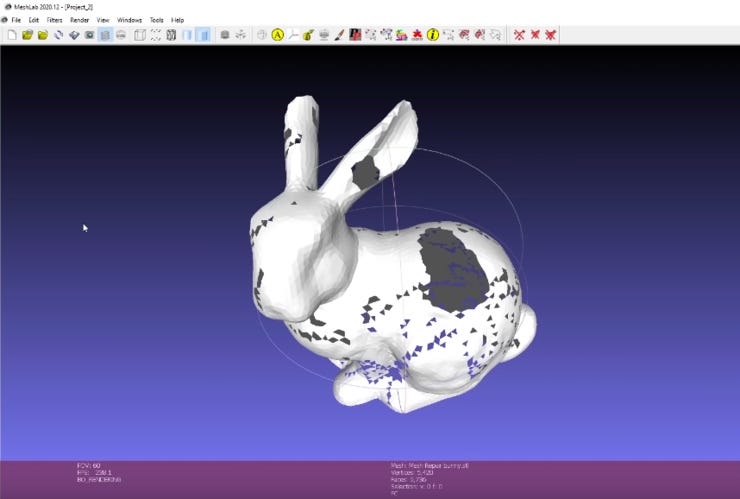Open the Help menu
This screenshot has width=740, height=499.
tap(177, 20)
